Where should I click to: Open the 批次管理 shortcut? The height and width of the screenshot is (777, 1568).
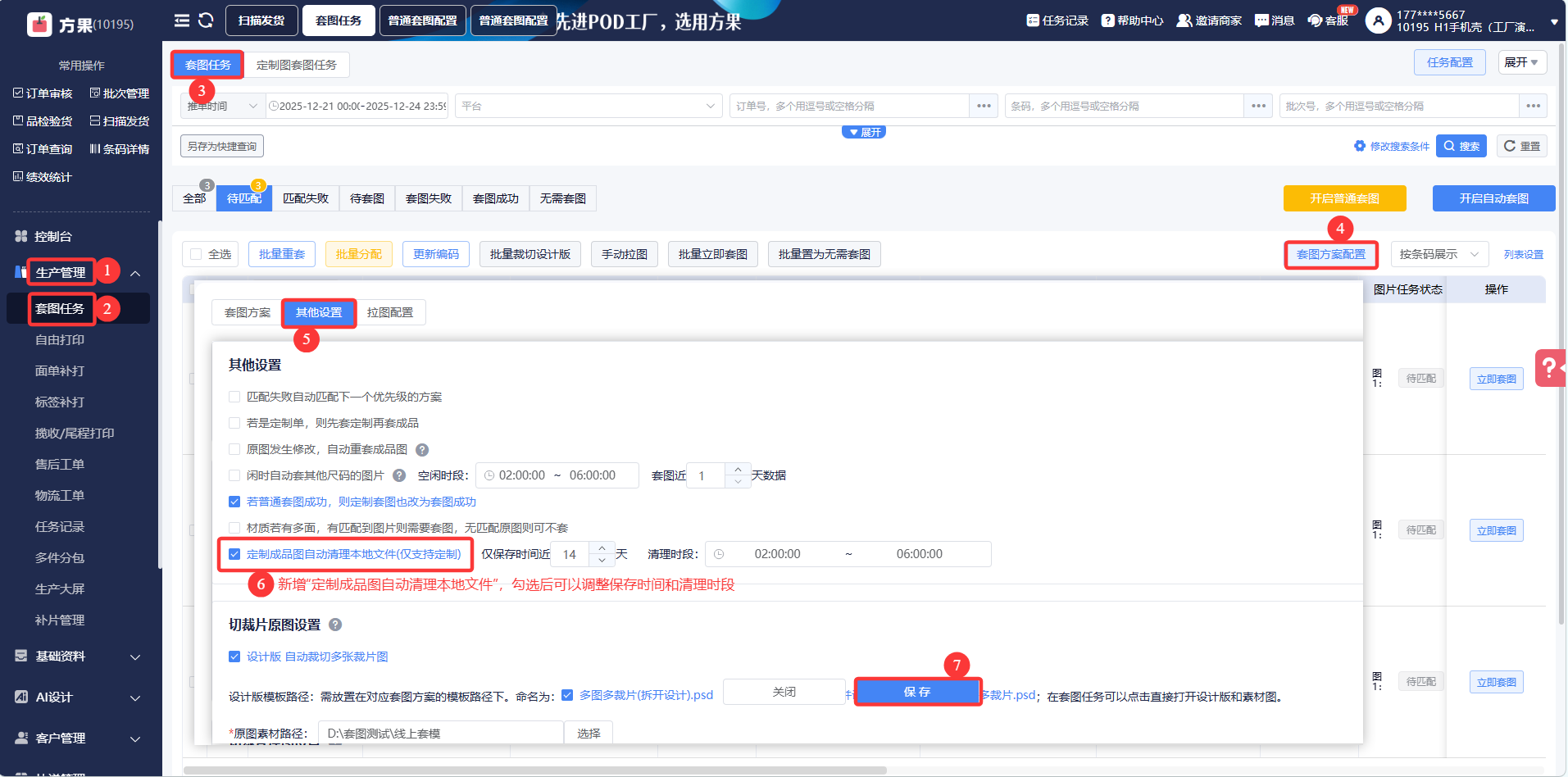tap(120, 93)
